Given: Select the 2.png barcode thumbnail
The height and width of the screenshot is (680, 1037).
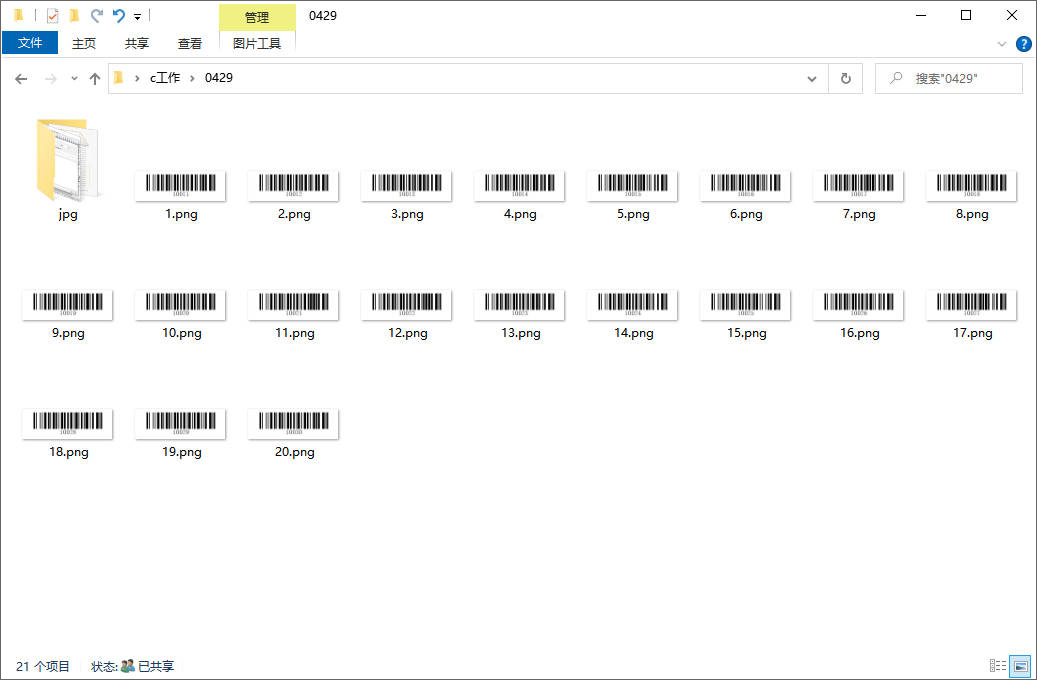Looking at the screenshot, I should (294, 186).
